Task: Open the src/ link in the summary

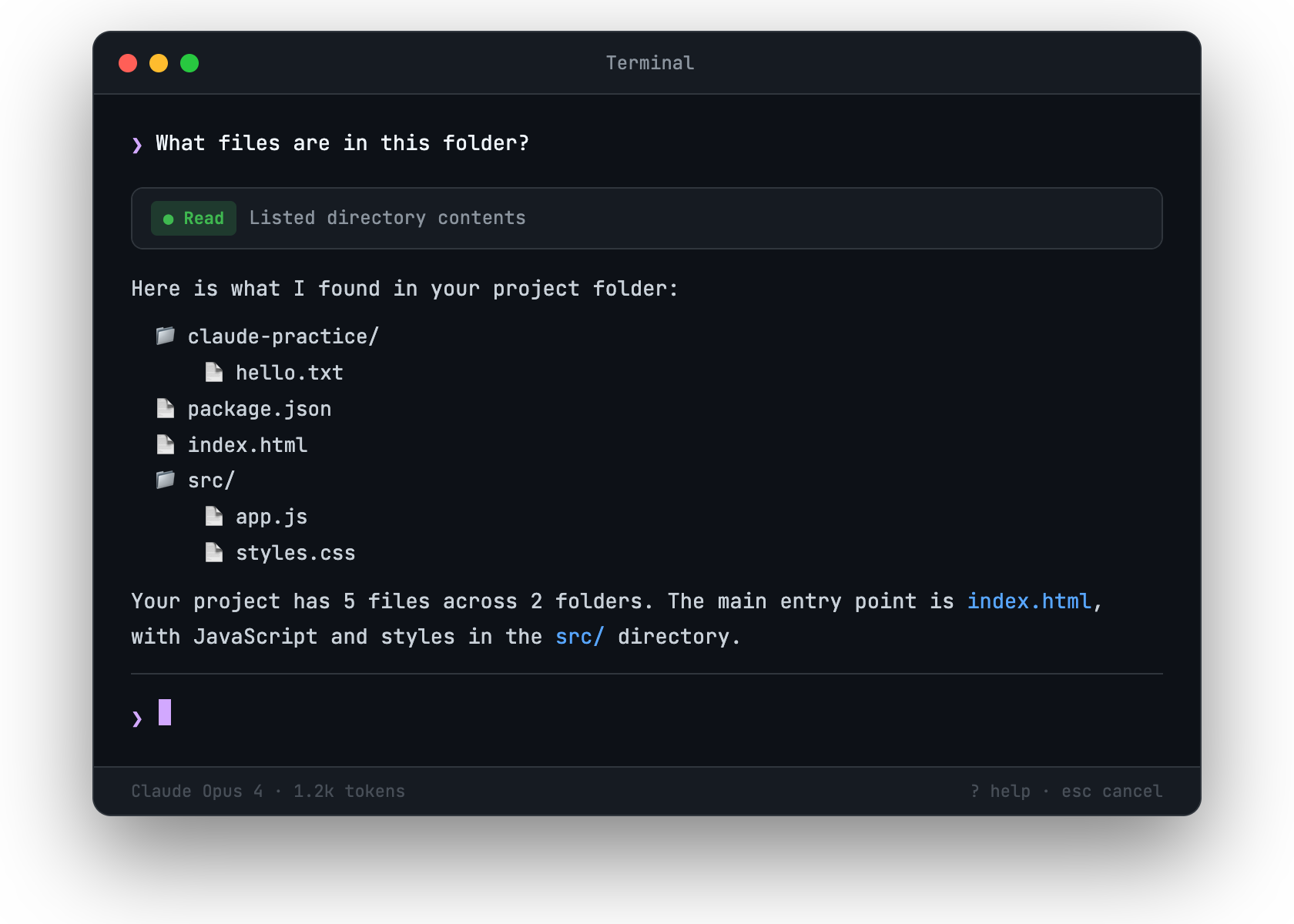Action: [579, 637]
